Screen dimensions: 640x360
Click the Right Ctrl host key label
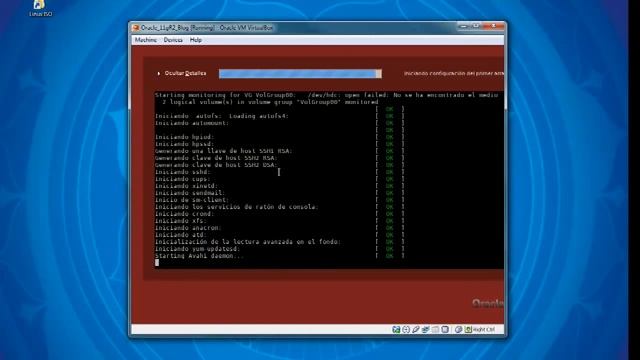pos(484,329)
